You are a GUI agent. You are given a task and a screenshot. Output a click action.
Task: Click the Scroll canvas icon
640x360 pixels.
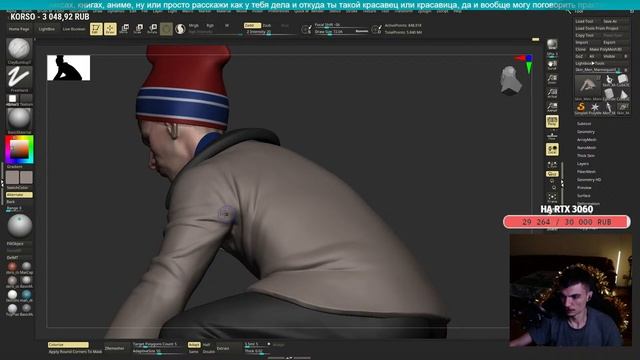pyautogui.click(x=552, y=65)
